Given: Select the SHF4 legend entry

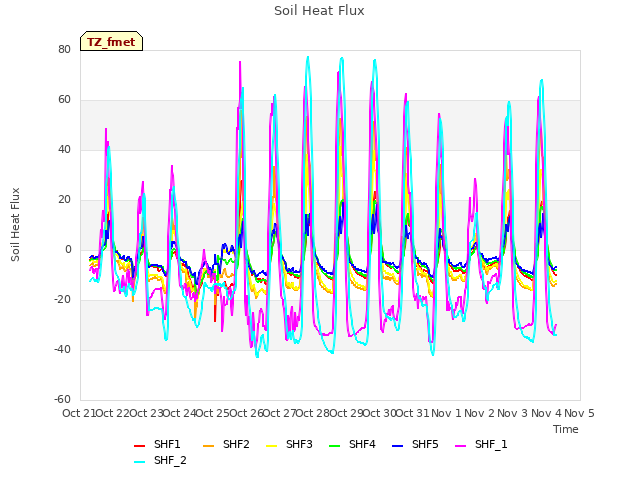Looking at the screenshot, I should [352, 444].
